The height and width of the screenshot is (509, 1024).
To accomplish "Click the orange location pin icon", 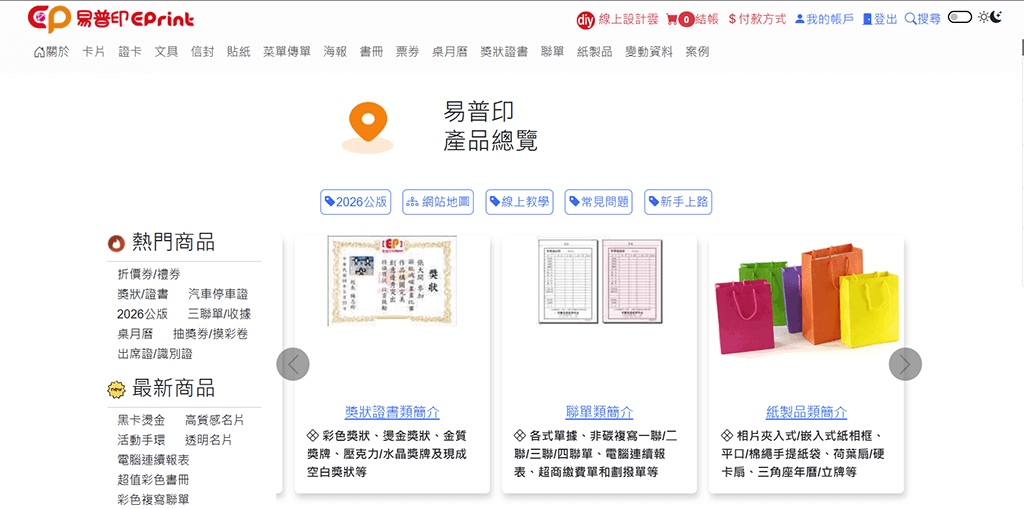I will [x=368, y=127].
